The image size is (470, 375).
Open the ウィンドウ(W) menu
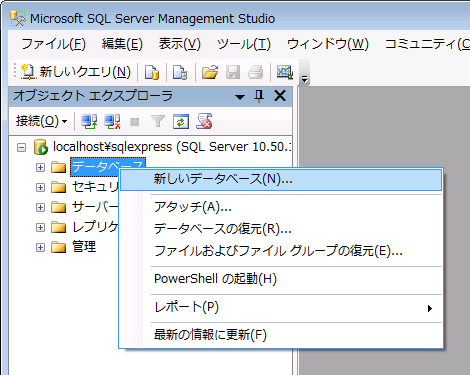(x=328, y=44)
